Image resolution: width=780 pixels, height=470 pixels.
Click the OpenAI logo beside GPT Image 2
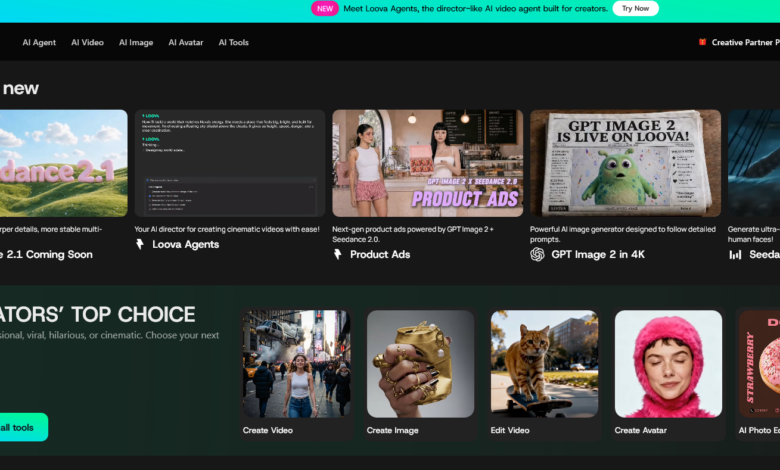537,255
